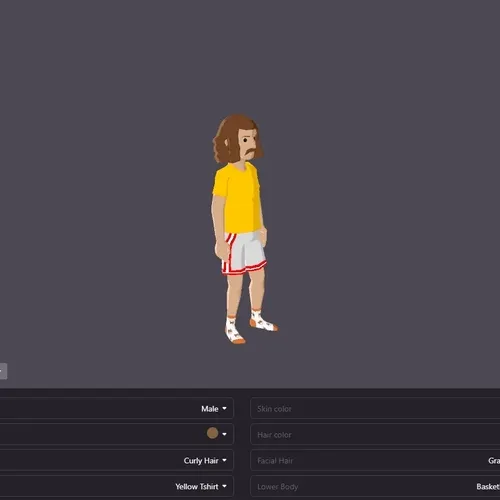Click the caret next to Yellow Tshirt

(x=224, y=486)
